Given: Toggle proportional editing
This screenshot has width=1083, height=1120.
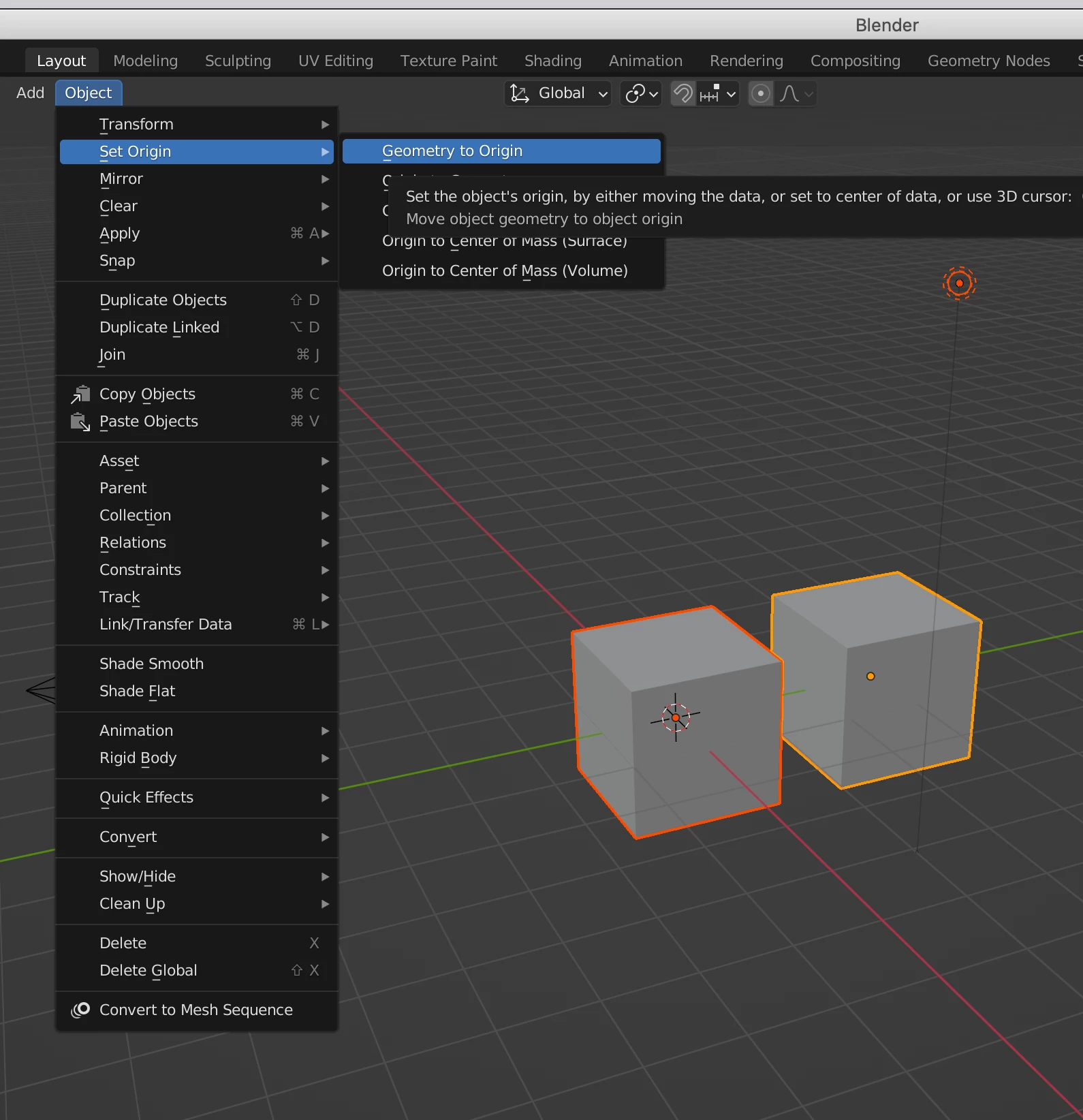Looking at the screenshot, I should point(761,93).
